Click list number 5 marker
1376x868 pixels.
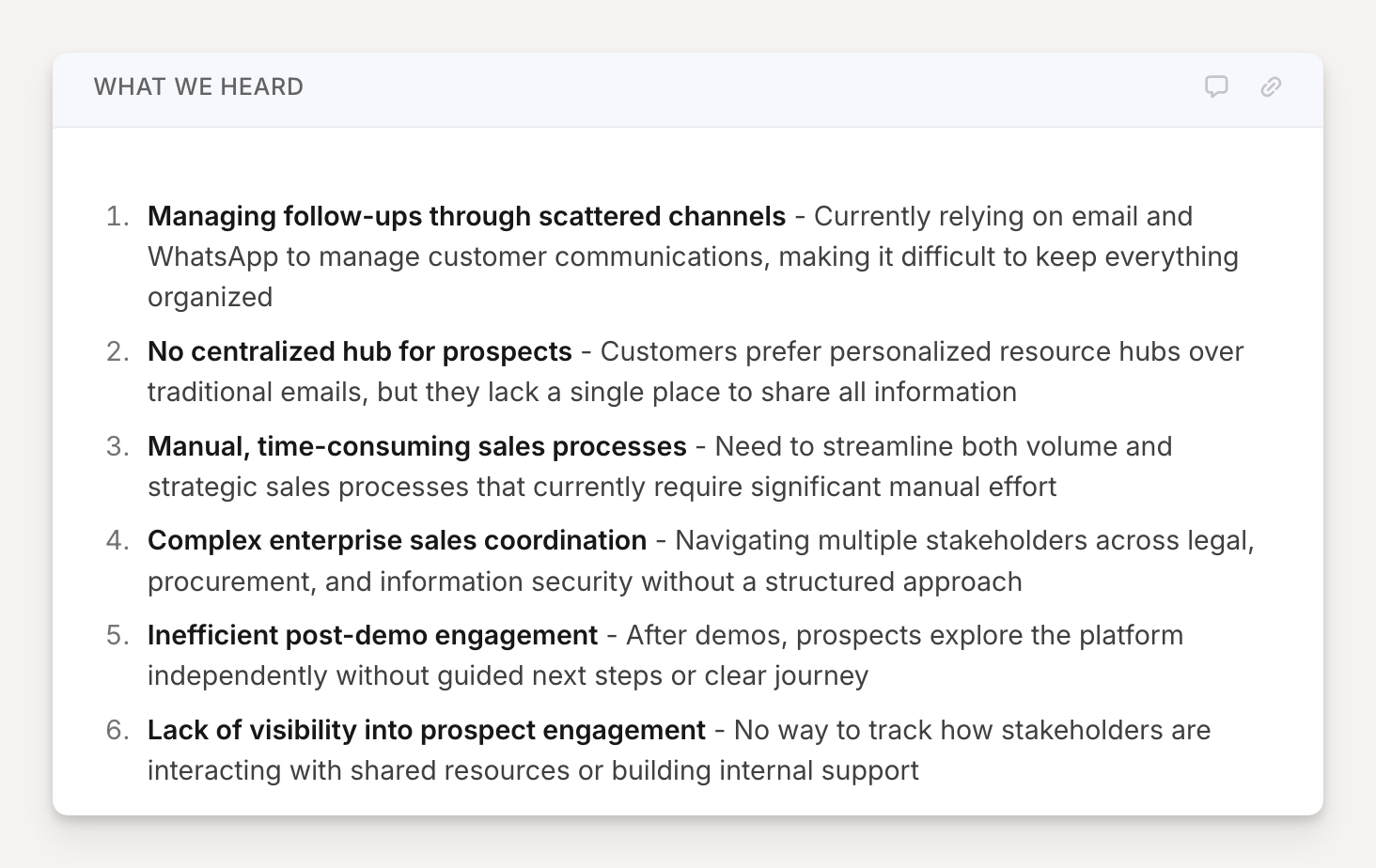pyautogui.click(x=117, y=636)
